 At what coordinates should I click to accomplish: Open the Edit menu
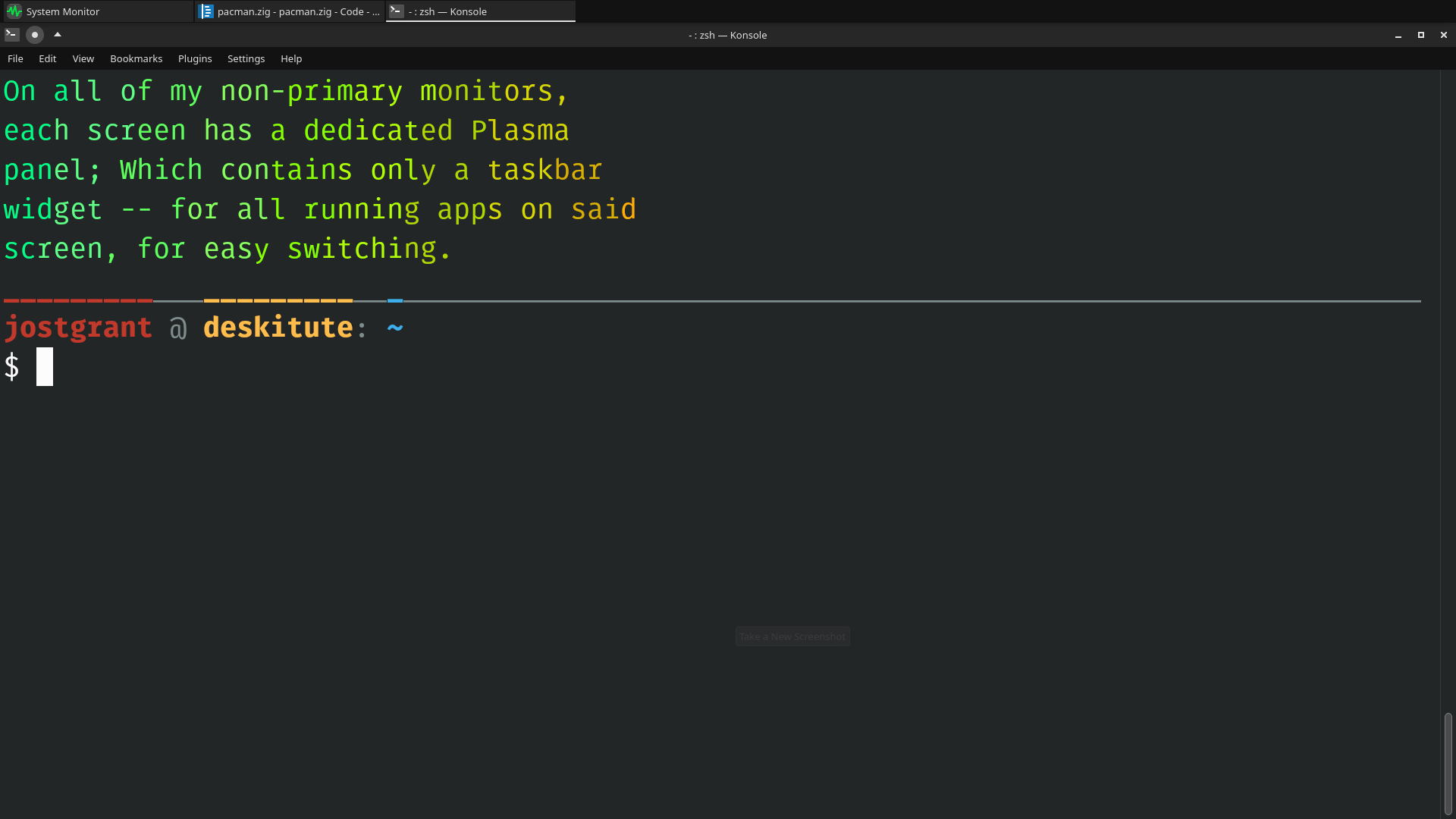pos(48,58)
